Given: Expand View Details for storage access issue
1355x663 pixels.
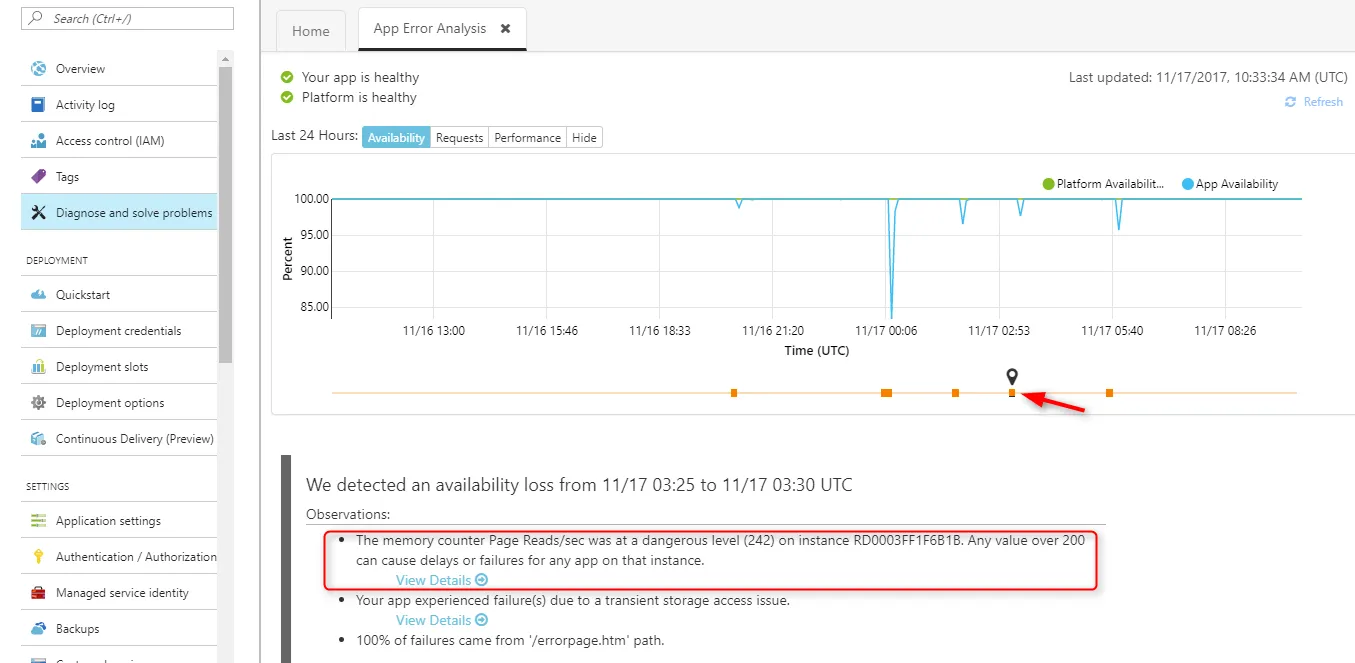Looking at the screenshot, I should point(441,620).
